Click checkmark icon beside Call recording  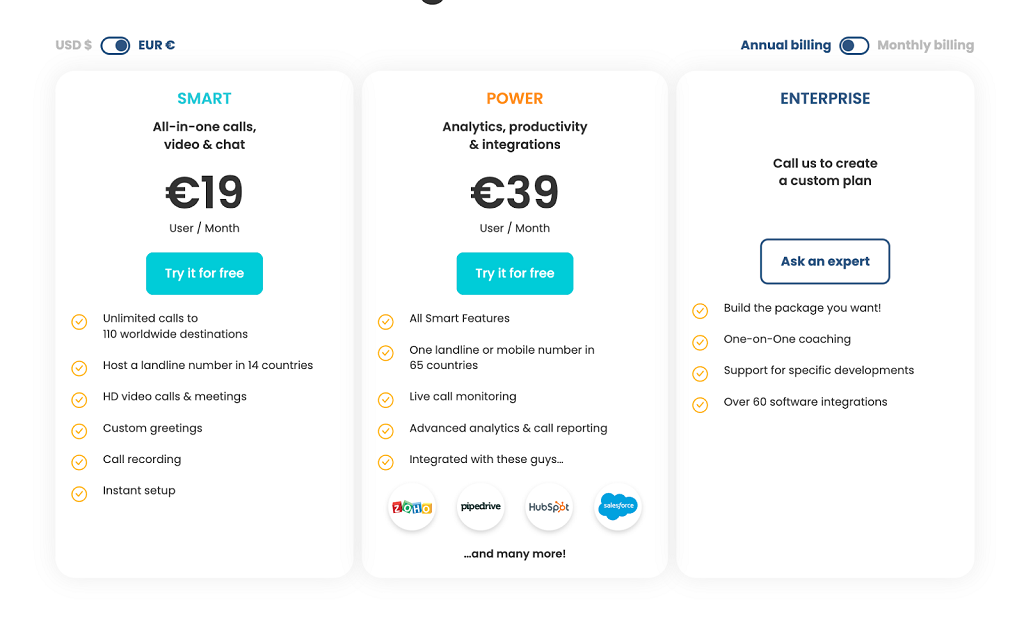[79, 461]
